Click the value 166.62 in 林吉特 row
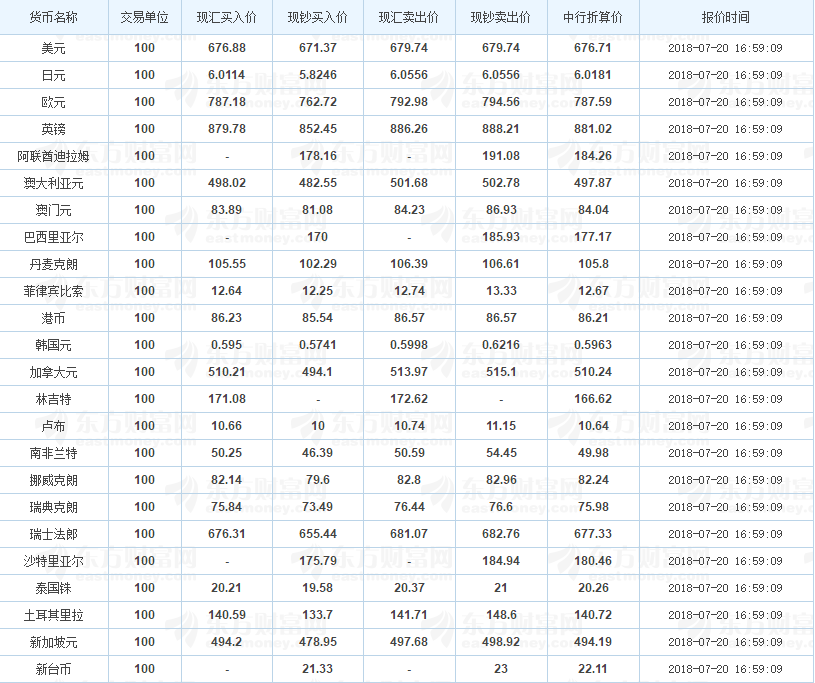This screenshot has width=815, height=683. 593,399
